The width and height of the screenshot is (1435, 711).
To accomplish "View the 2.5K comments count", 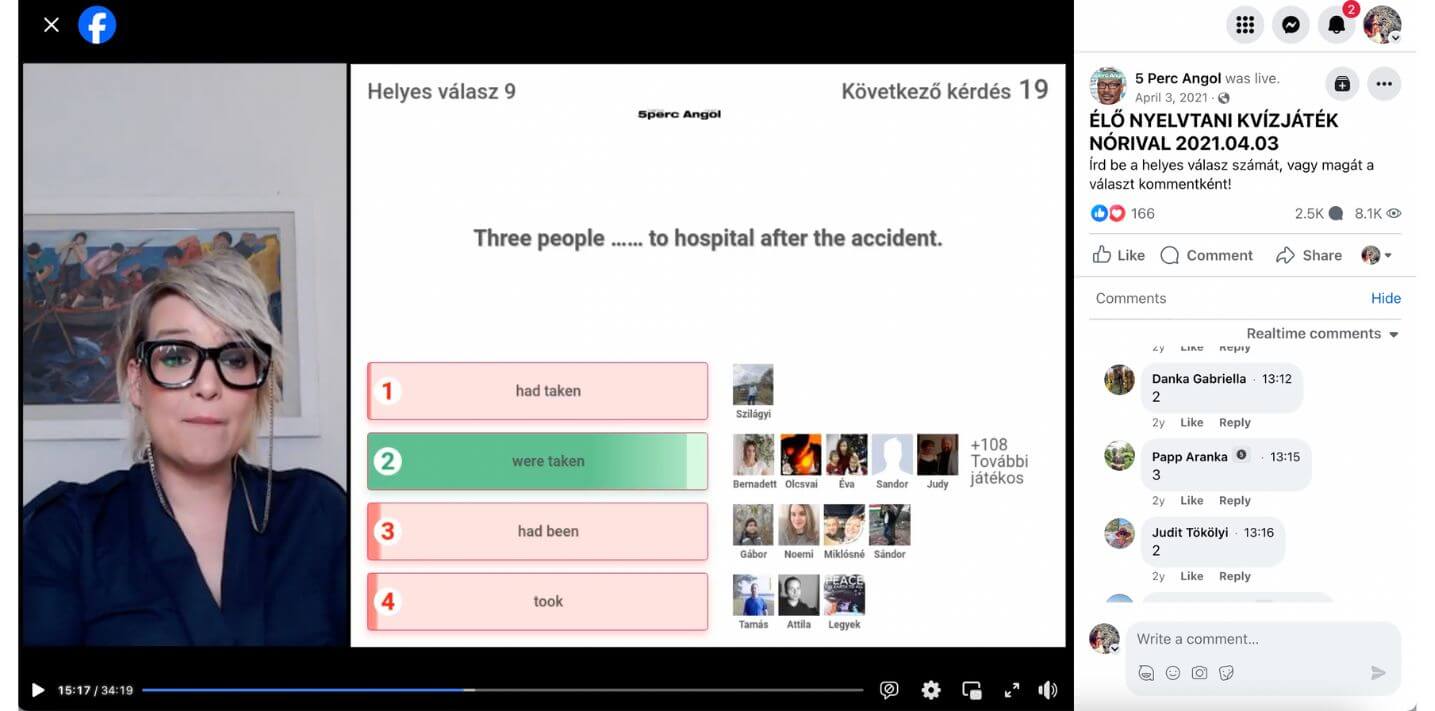I will tap(1317, 213).
